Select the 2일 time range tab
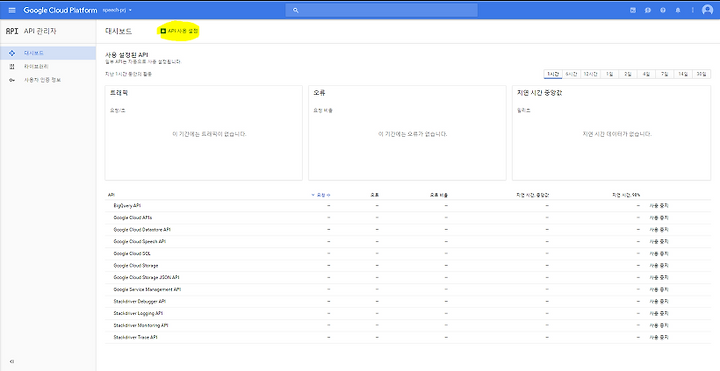The width and height of the screenshot is (720, 371). coord(628,74)
